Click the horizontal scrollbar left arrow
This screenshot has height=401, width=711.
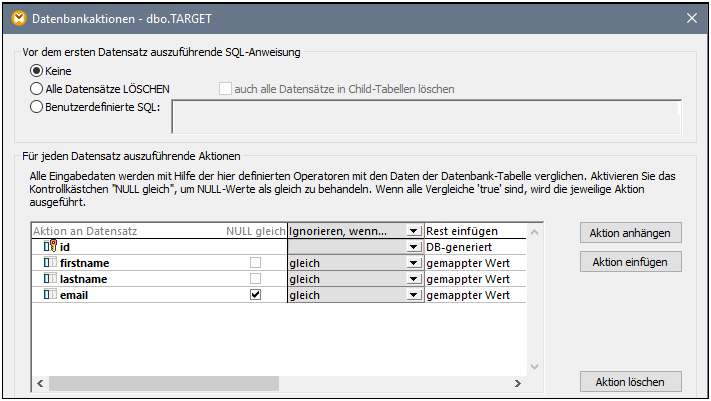point(40,383)
